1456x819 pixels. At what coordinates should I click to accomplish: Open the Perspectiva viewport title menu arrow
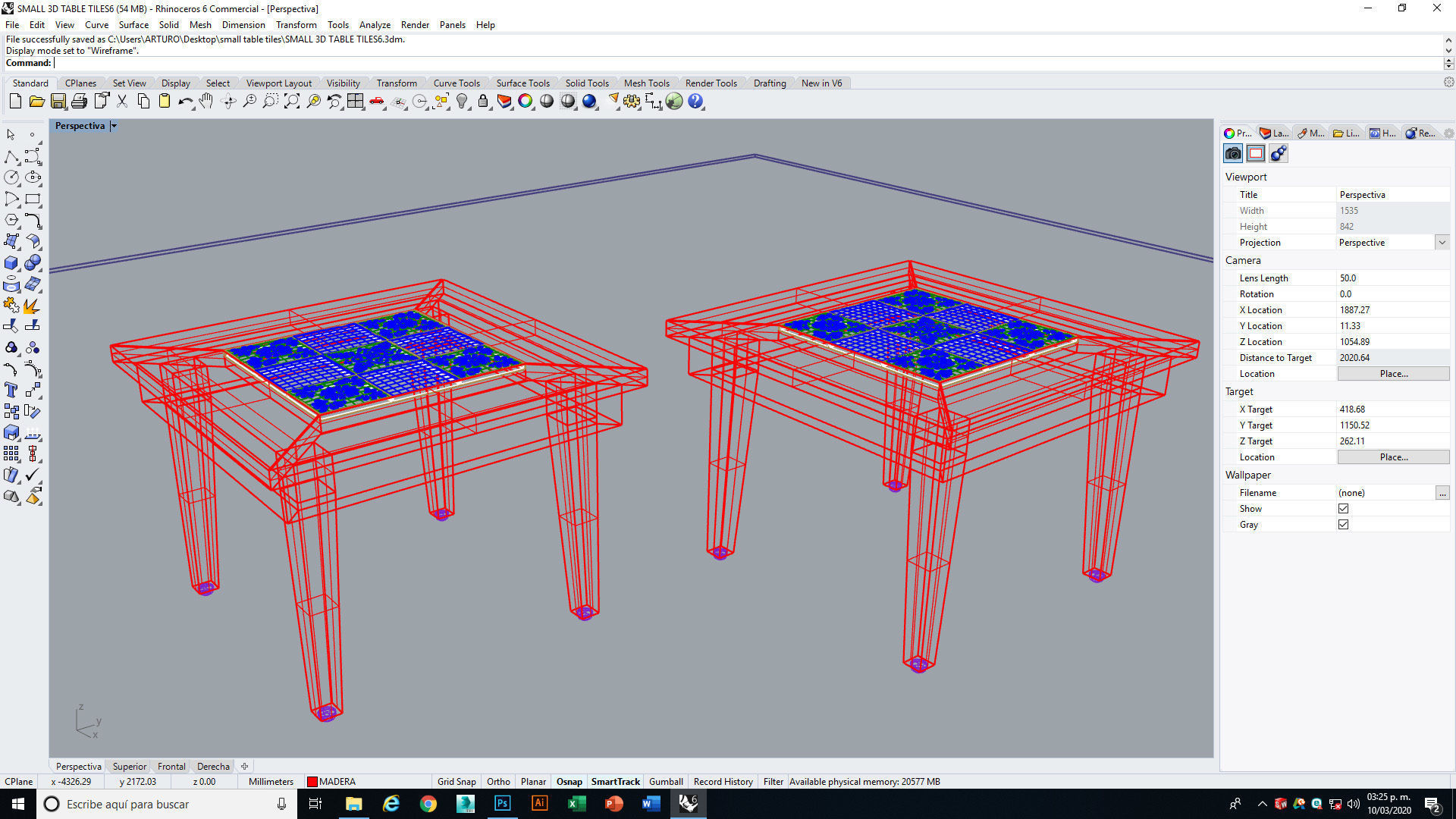point(114,126)
